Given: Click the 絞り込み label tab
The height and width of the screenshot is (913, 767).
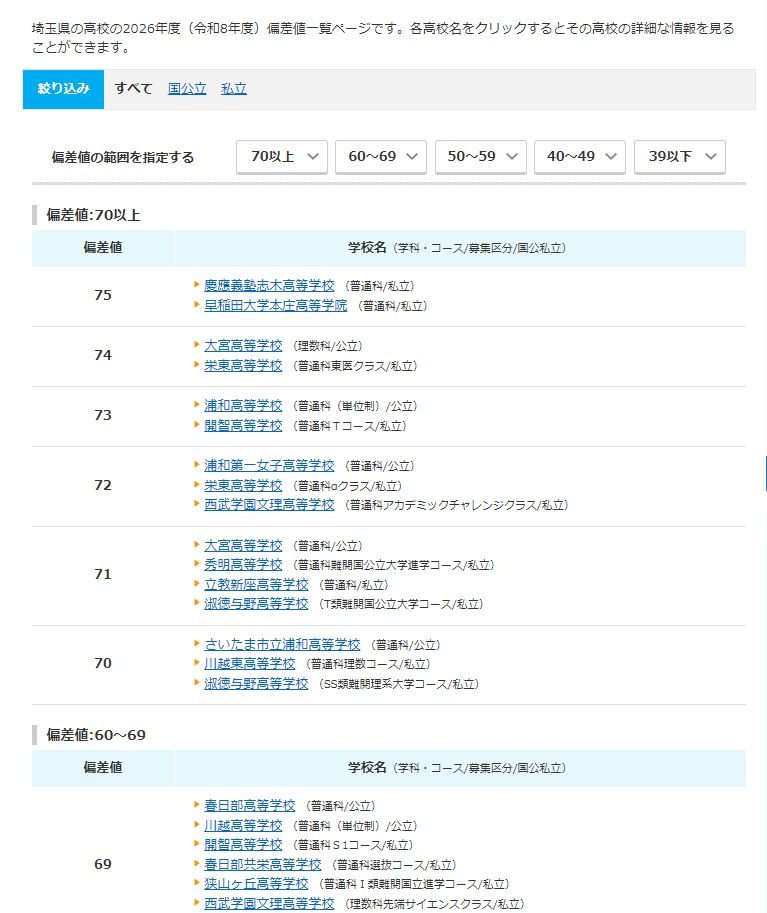Looking at the screenshot, I should [63, 89].
